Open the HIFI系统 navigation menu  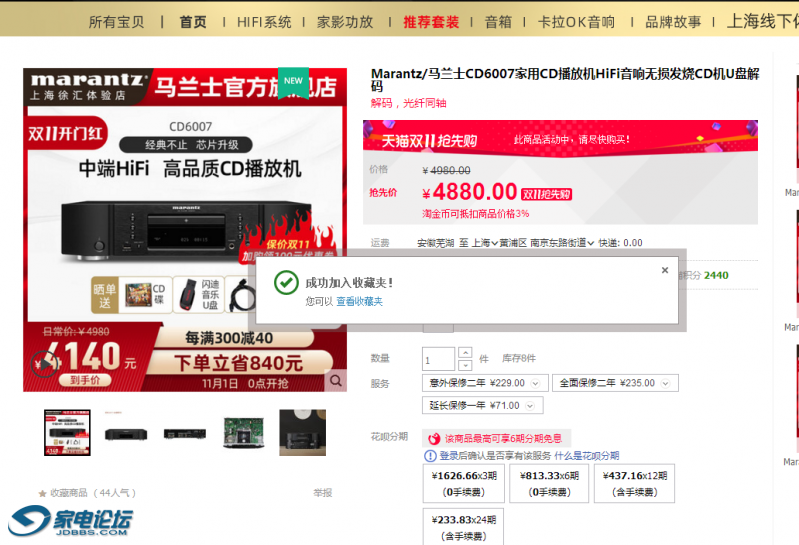(264, 21)
